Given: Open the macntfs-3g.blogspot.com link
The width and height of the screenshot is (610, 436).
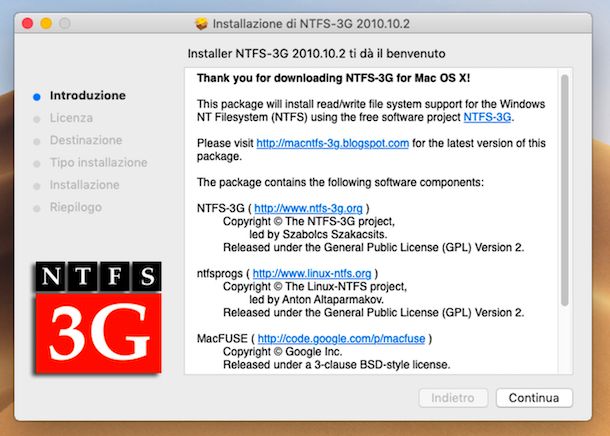Looking at the screenshot, I should 333,143.
